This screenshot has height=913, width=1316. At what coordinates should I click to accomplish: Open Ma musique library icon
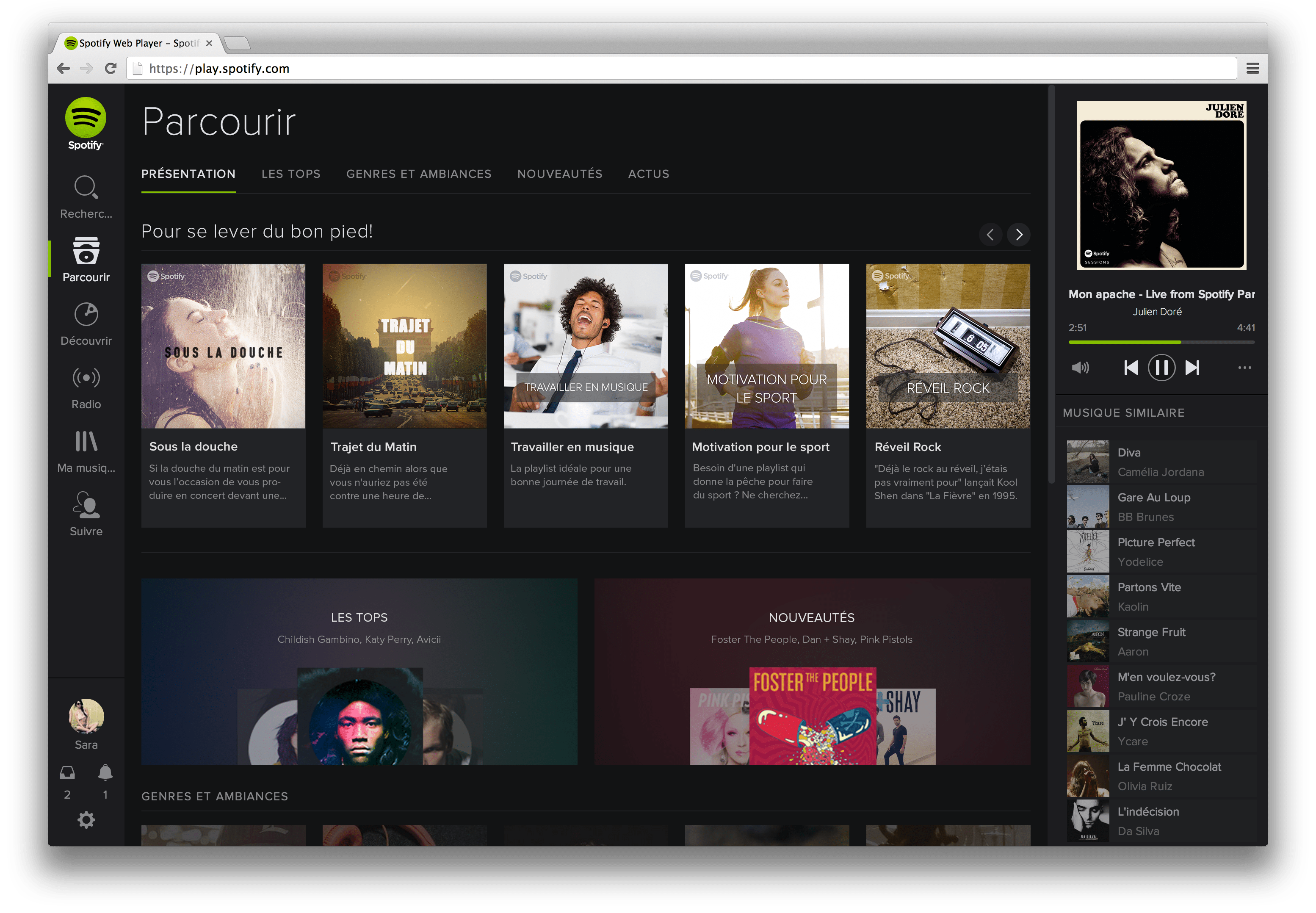(x=86, y=441)
